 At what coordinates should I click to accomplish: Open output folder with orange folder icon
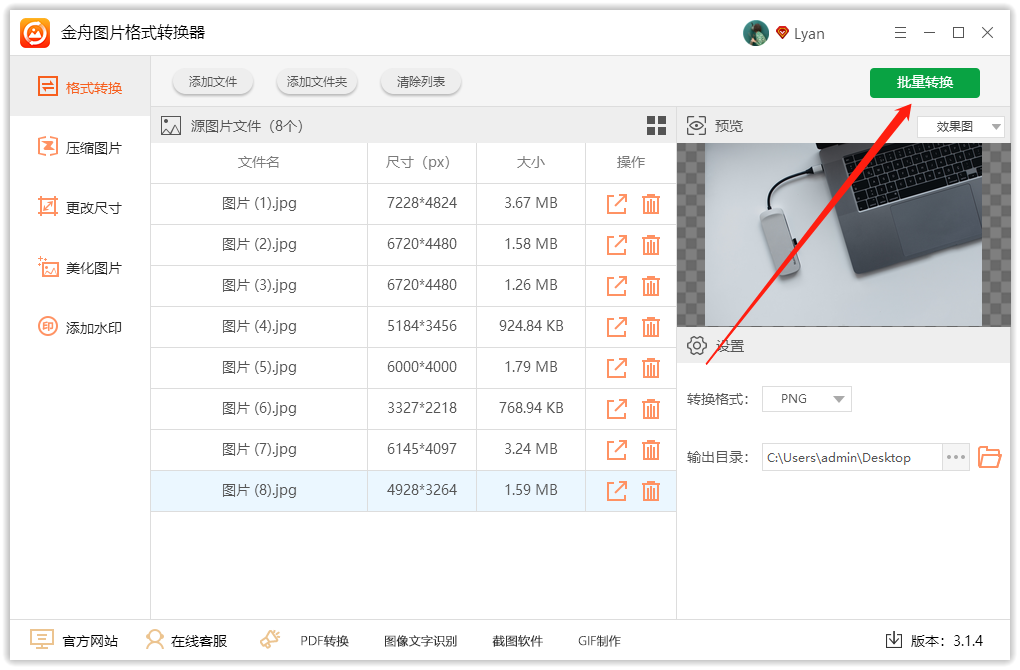pyautogui.click(x=989, y=457)
